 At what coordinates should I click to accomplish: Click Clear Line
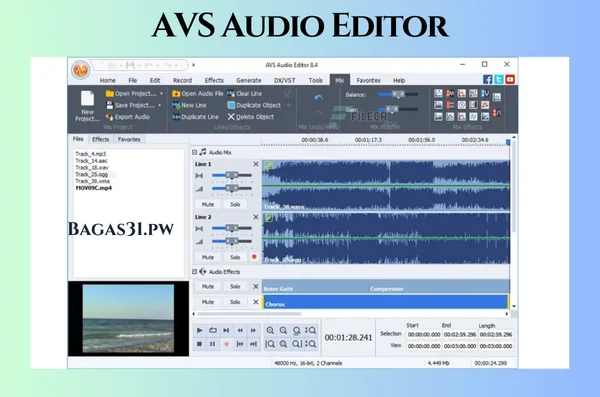245,93
